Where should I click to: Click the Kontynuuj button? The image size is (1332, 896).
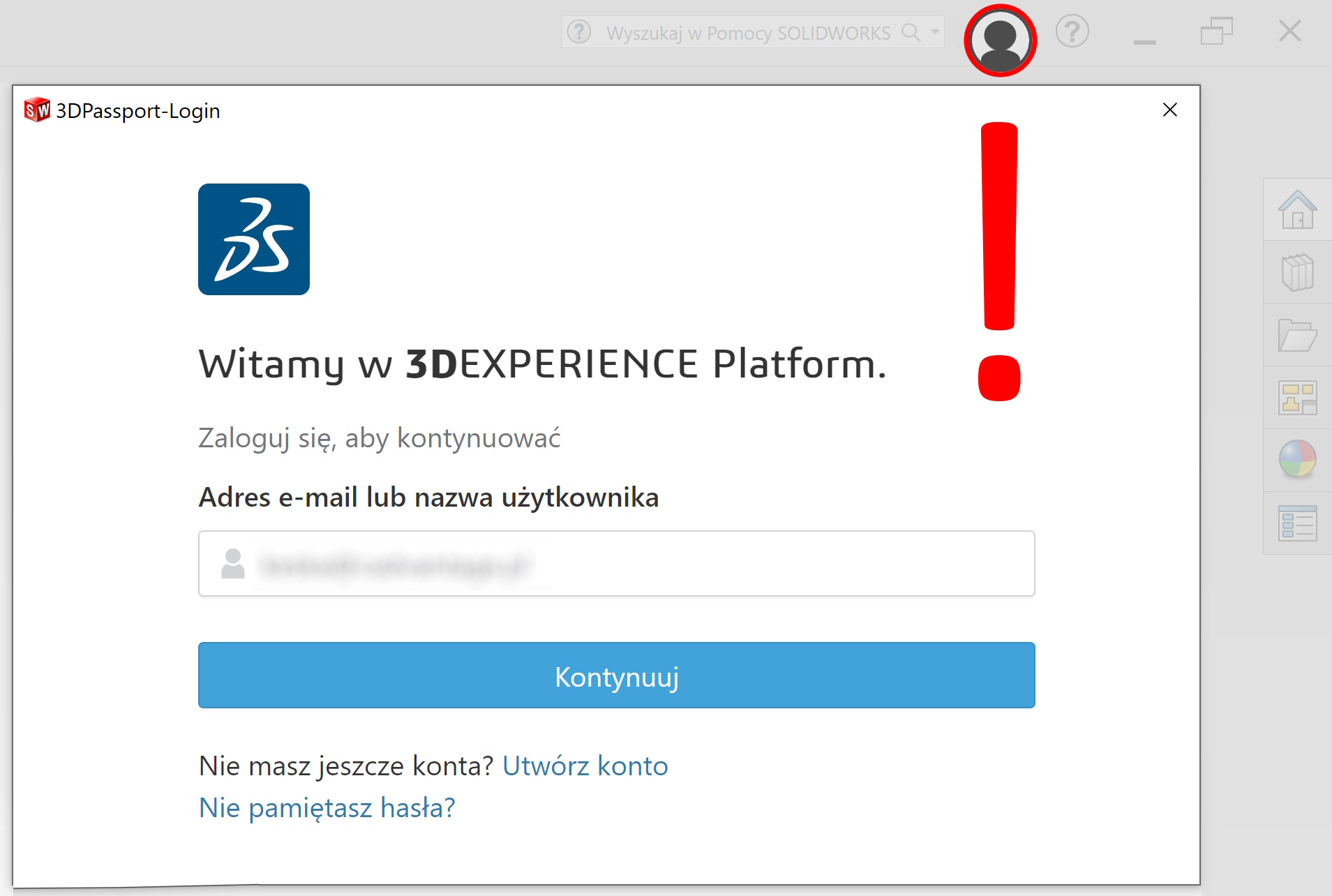pos(616,675)
